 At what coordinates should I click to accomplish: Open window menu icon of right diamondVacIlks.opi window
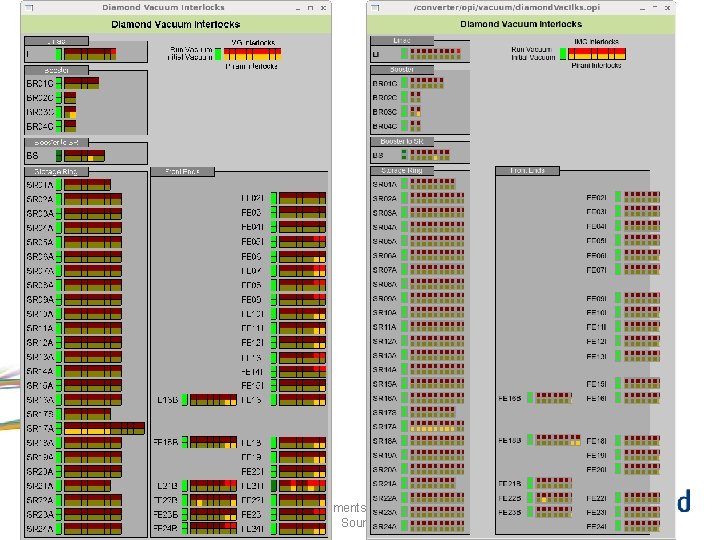pyautogui.click(x=375, y=7)
